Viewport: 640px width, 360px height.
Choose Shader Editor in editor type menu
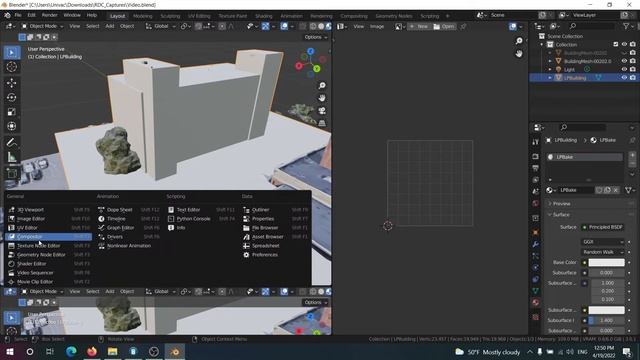point(49,264)
